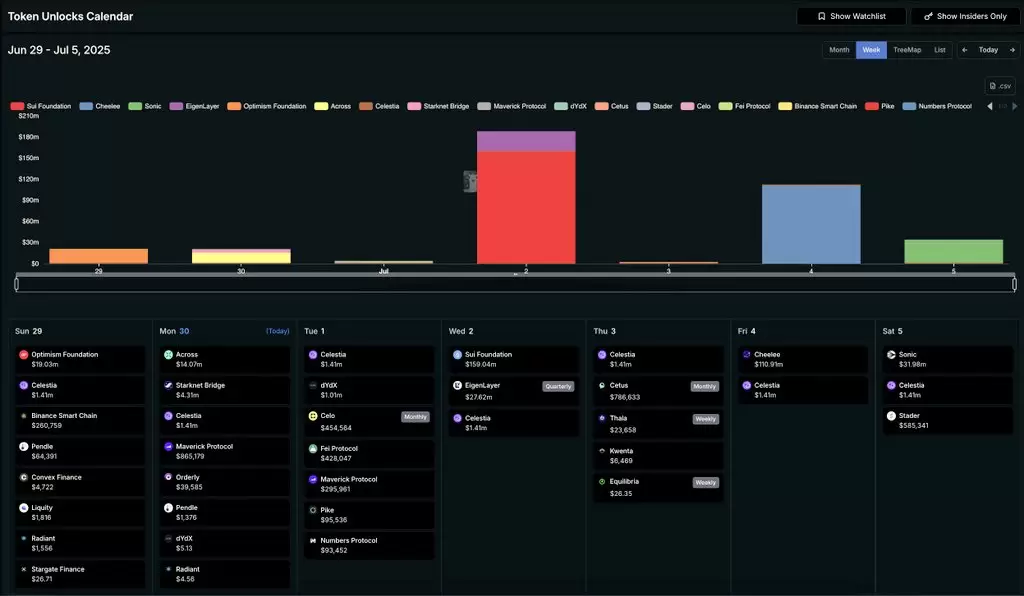
Task: Go to the previous week
Action: pos(965,50)
